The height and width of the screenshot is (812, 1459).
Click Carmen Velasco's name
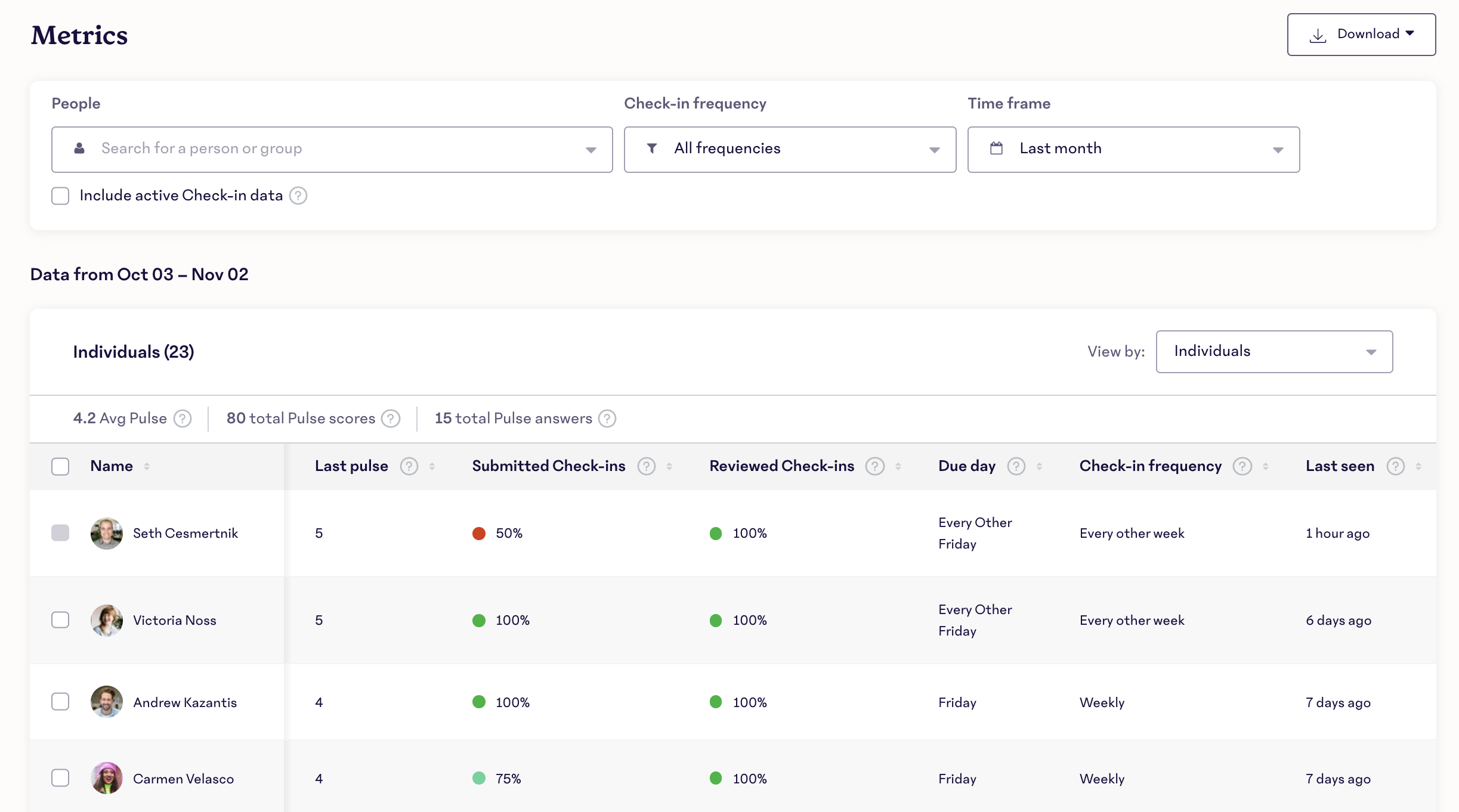[x=184, y=779]
